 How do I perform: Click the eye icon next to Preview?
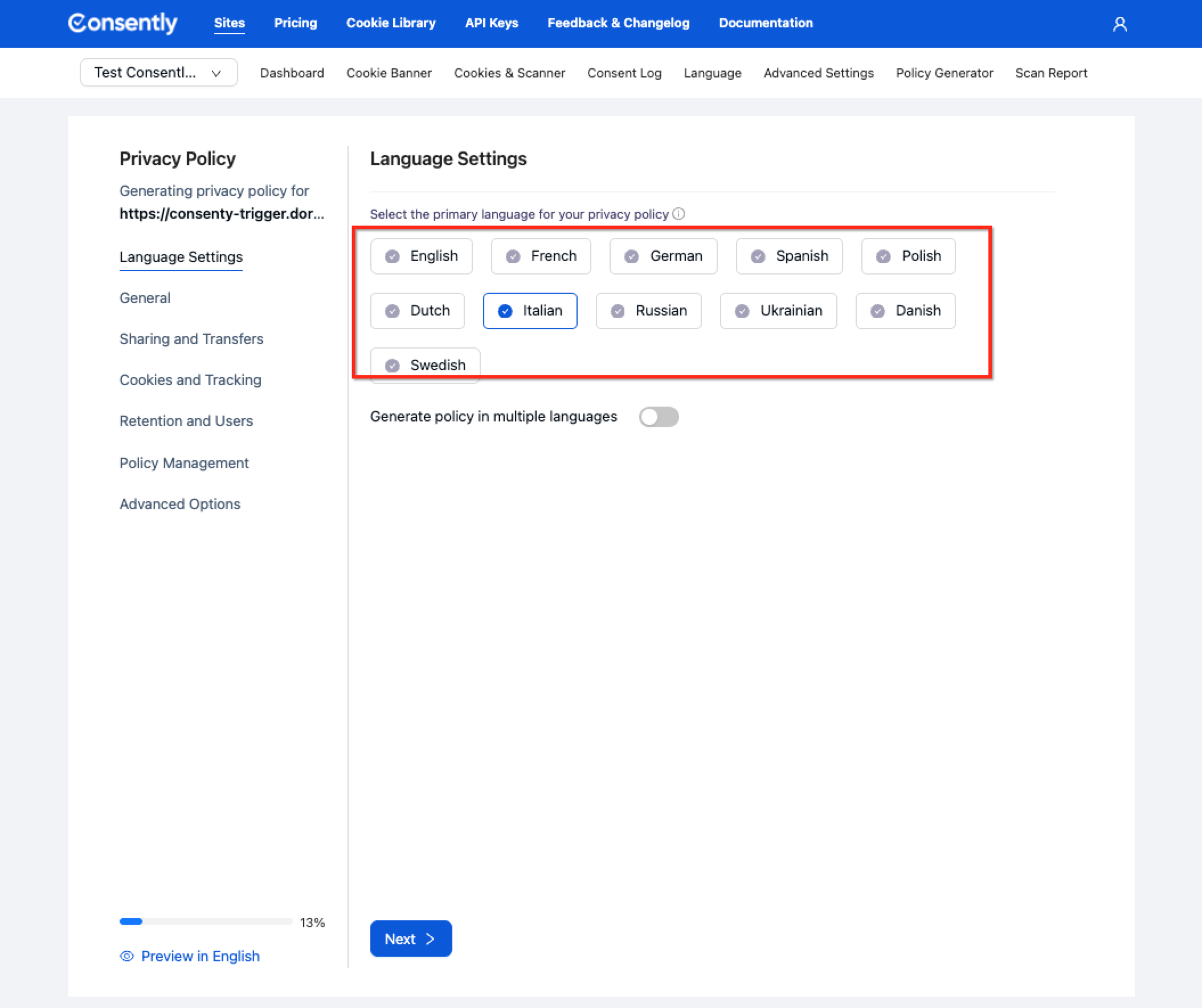[126, 956]
